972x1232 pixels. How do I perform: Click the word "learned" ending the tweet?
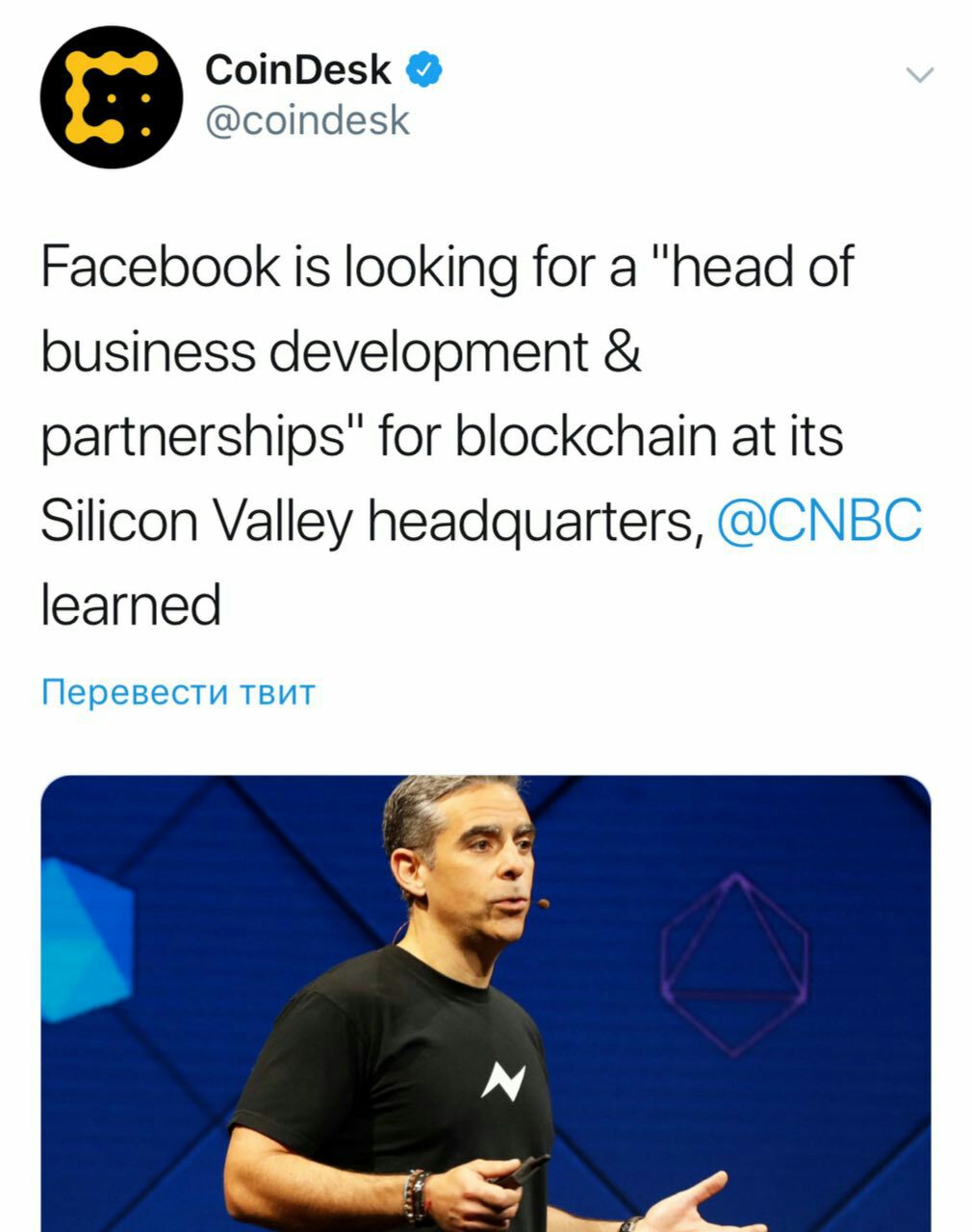[x=131, y=605]
